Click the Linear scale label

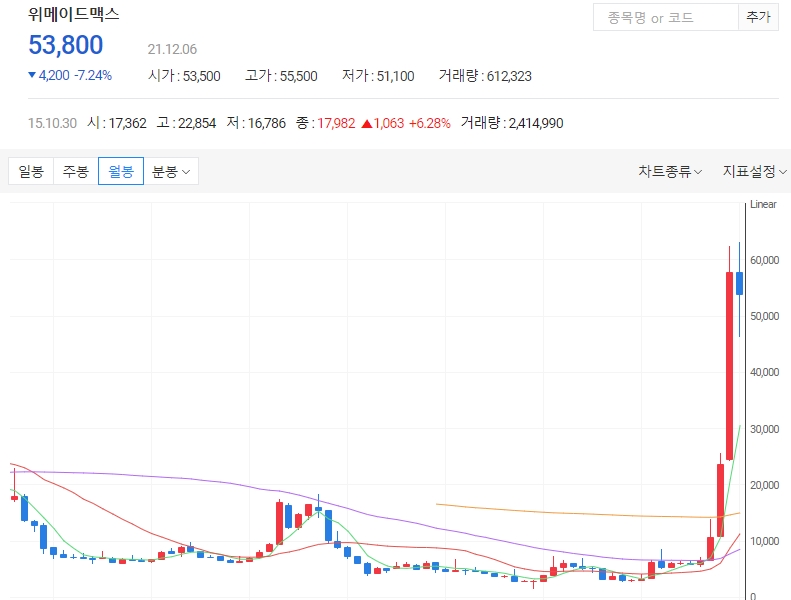coord(763,204)
